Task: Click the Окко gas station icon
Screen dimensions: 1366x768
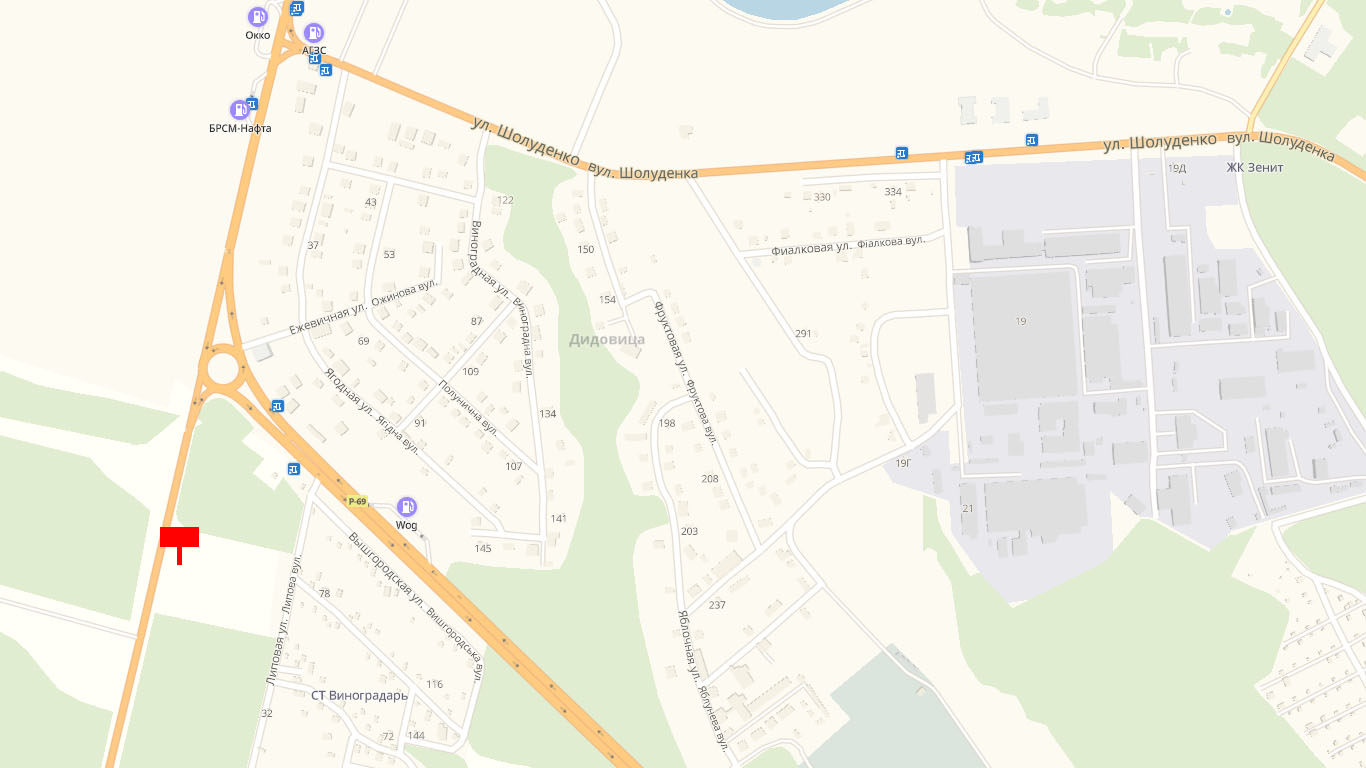Action: (258, 17)
